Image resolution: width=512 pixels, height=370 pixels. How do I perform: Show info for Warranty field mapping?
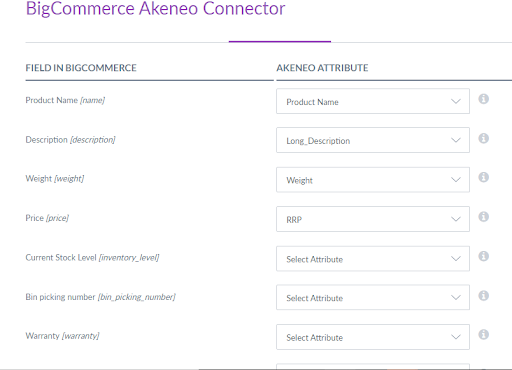pyautogui.click(x=484, y=334)
